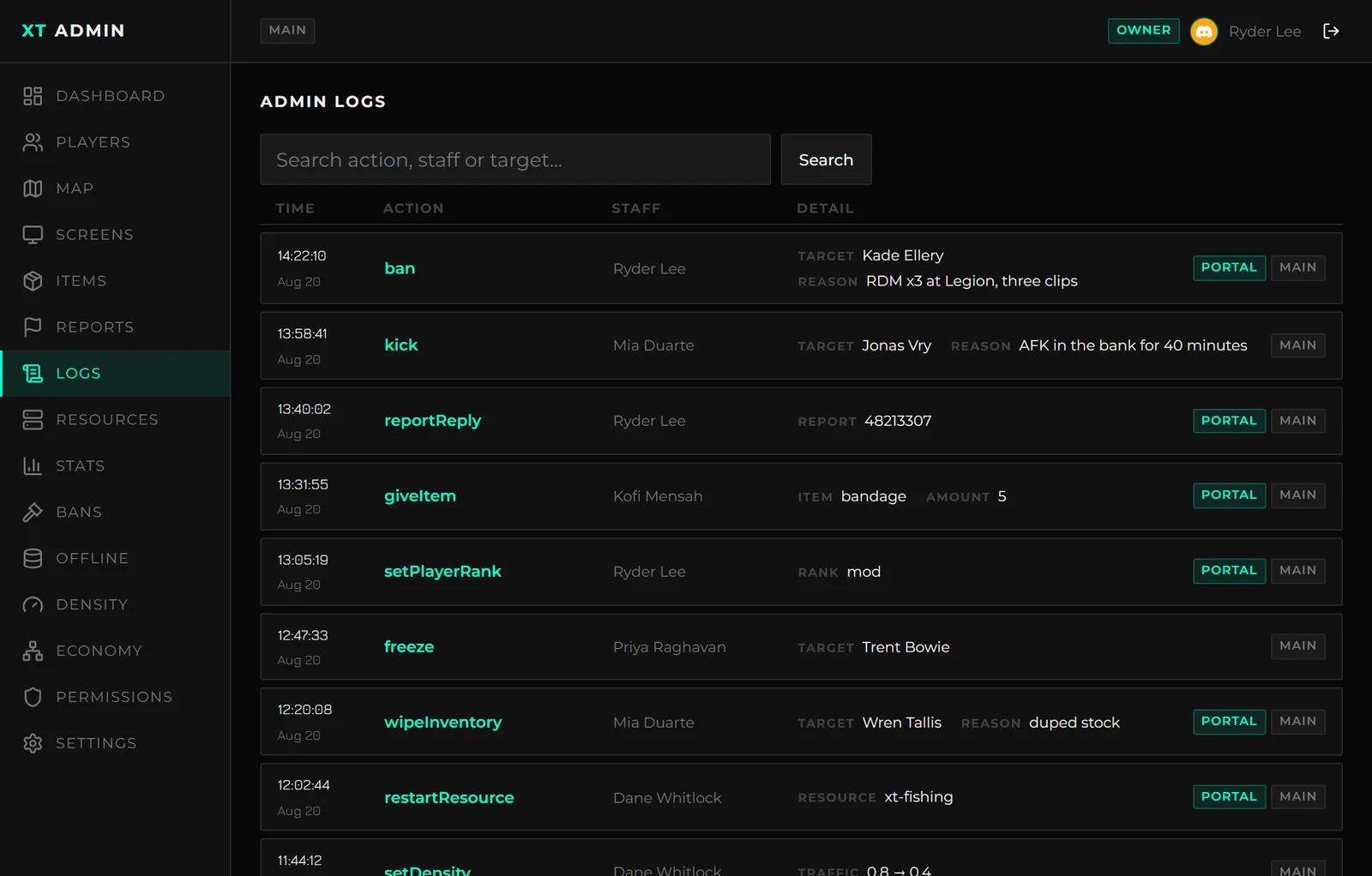Go to Dashboard menu label
This screenshot has height=876, width=1372.
(111, 96)
